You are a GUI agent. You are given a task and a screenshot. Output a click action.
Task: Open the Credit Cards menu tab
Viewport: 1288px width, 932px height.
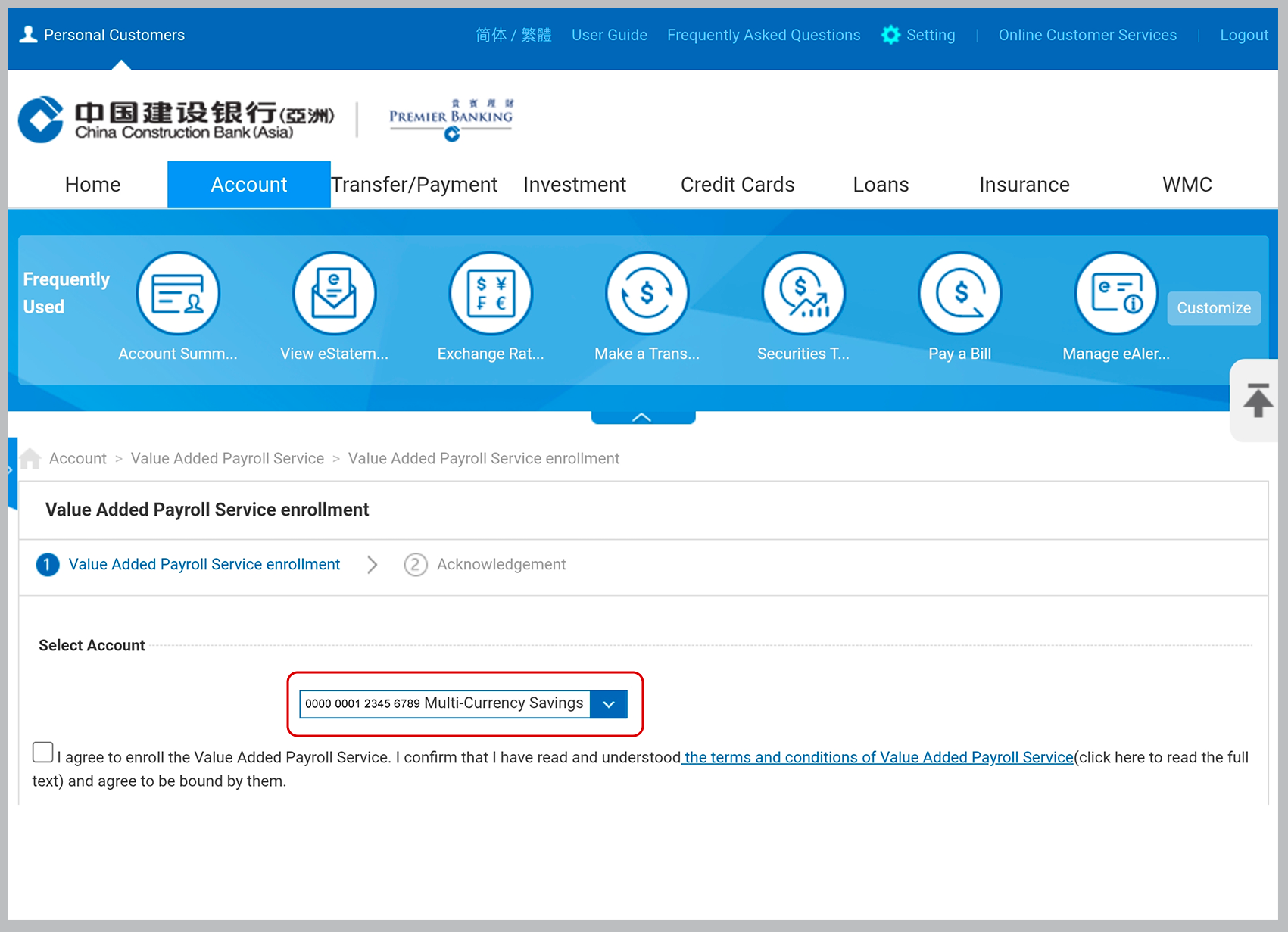(x=737, y=185)
